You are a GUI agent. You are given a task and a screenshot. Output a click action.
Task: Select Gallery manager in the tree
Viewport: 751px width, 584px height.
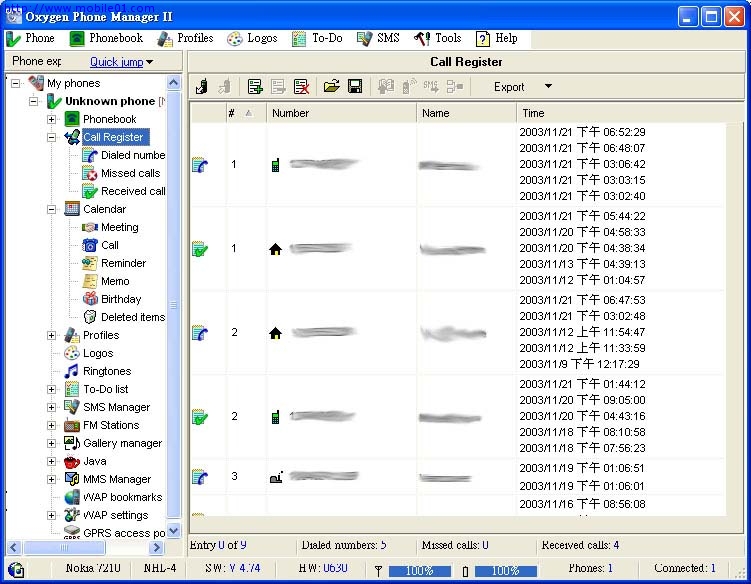pyautogui.click(x=123, y=443)
